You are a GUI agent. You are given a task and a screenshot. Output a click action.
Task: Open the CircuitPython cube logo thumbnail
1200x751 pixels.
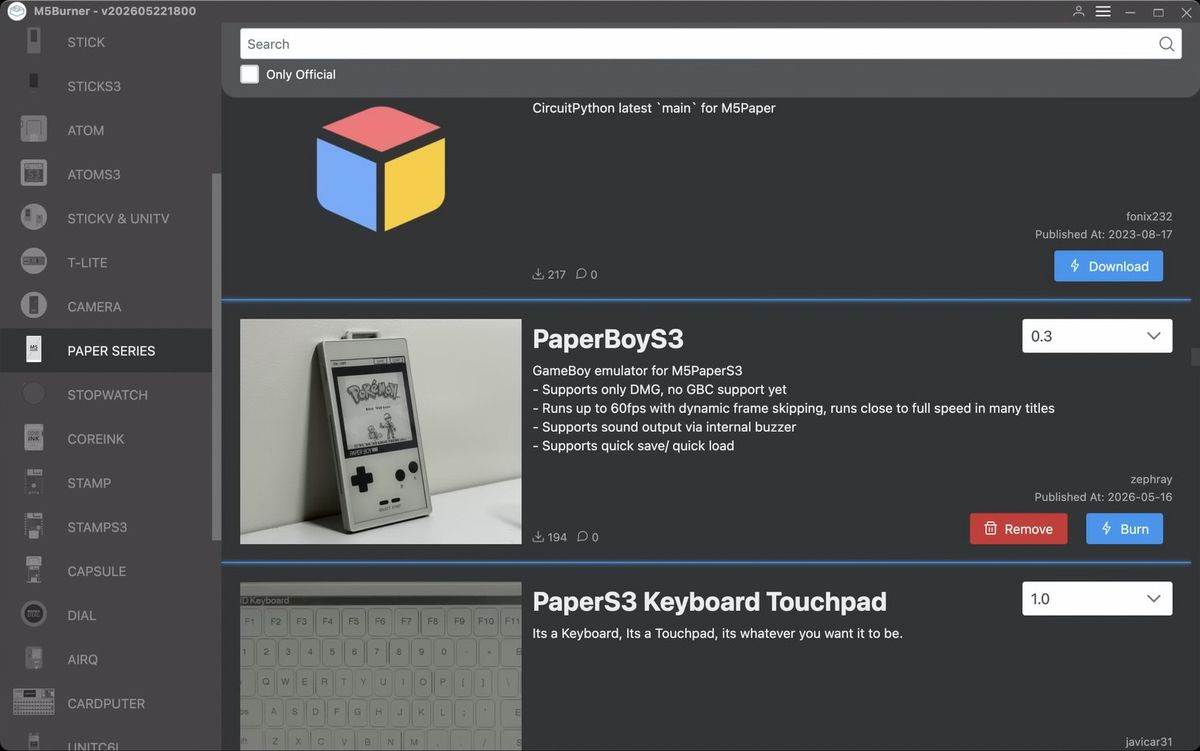pyautogui.click(x=381, y=168)
